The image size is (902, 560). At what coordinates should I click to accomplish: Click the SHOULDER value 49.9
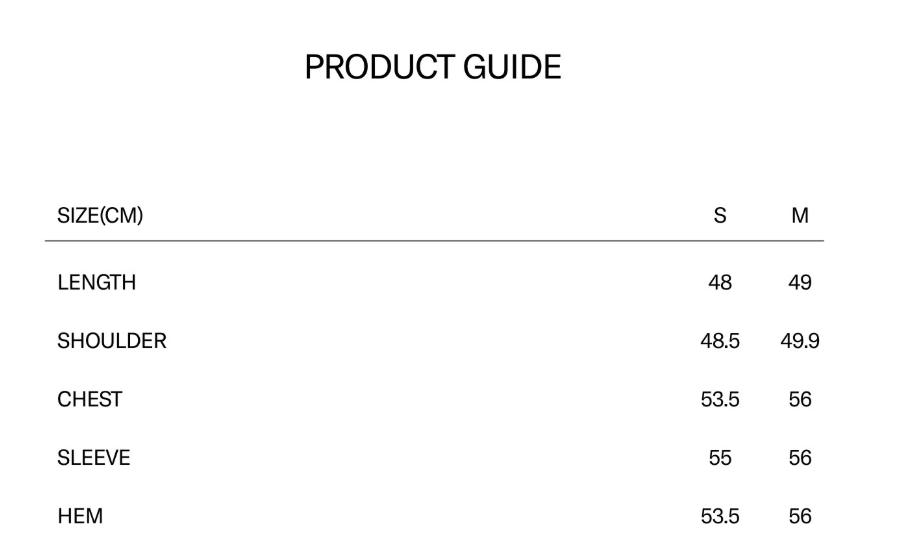click(x=800, y=341)
